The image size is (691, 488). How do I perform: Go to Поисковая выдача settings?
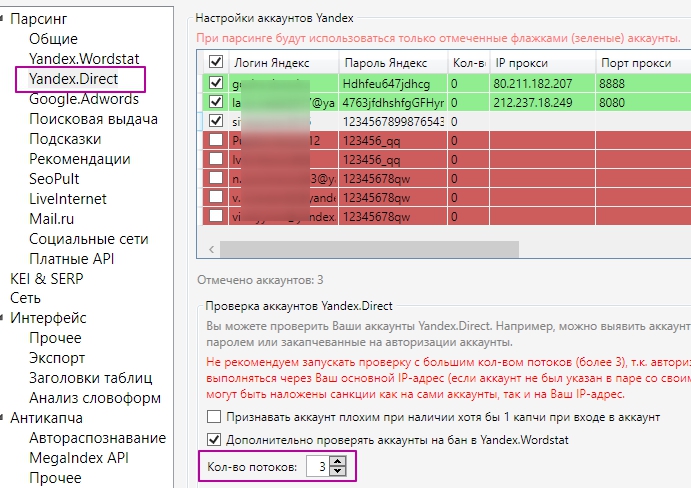click(x=93, y=119)
